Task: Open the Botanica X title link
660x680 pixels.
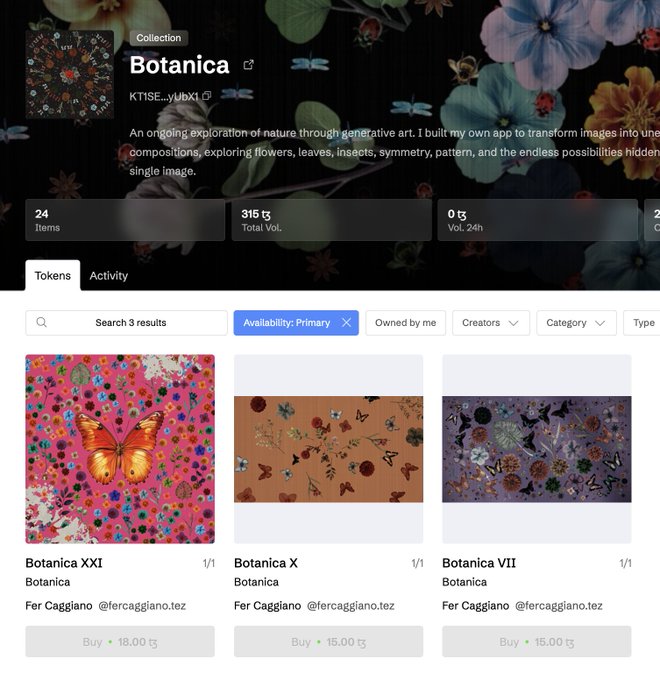Action: pos(266,563)
